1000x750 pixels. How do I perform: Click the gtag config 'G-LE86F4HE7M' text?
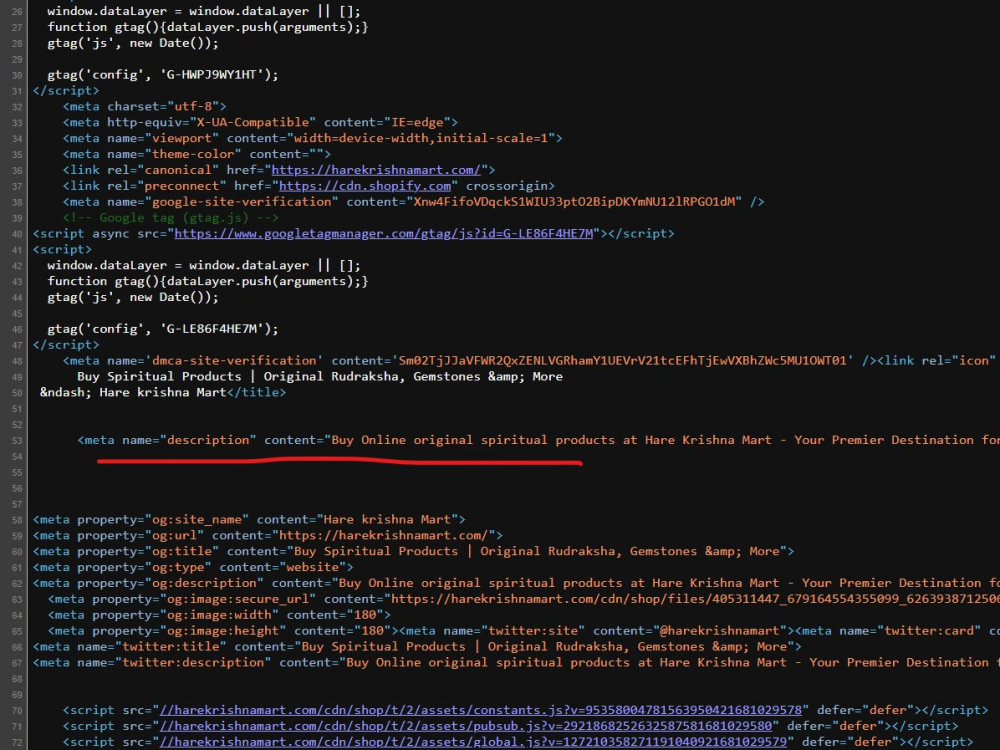tap(163, 329)
